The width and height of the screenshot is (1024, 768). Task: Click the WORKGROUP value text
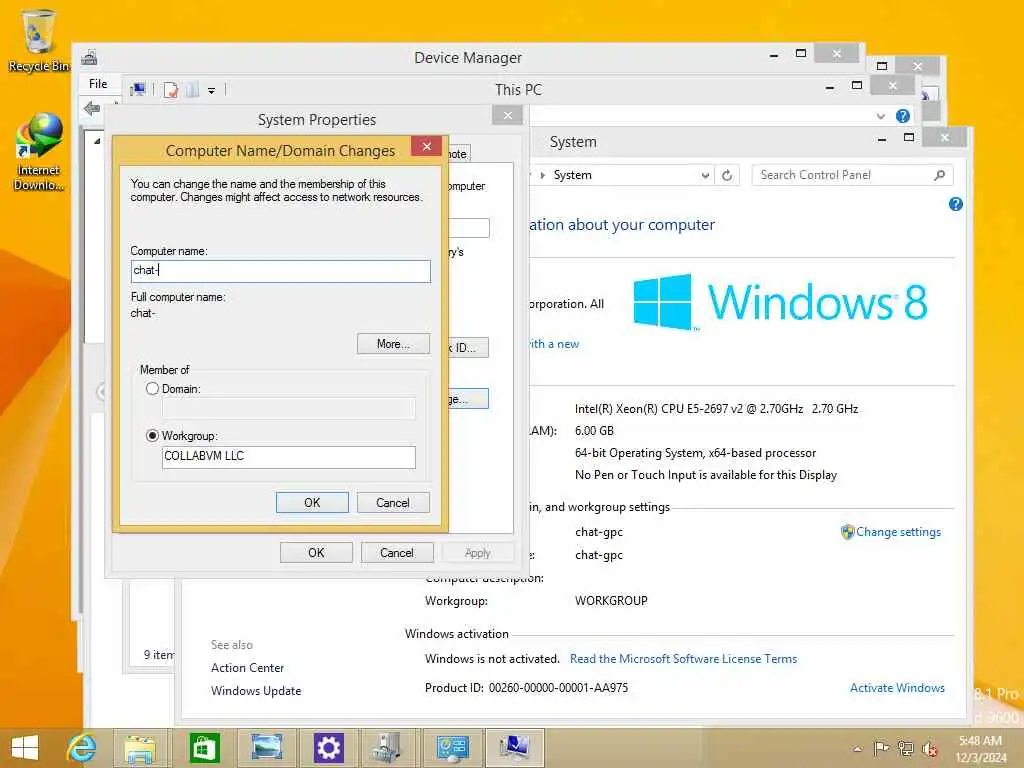pos(611,600)
